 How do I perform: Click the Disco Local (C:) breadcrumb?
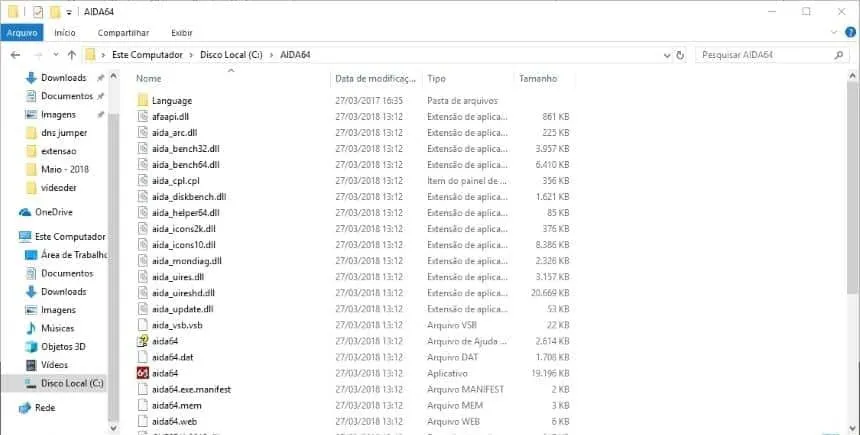coord(231,55)
